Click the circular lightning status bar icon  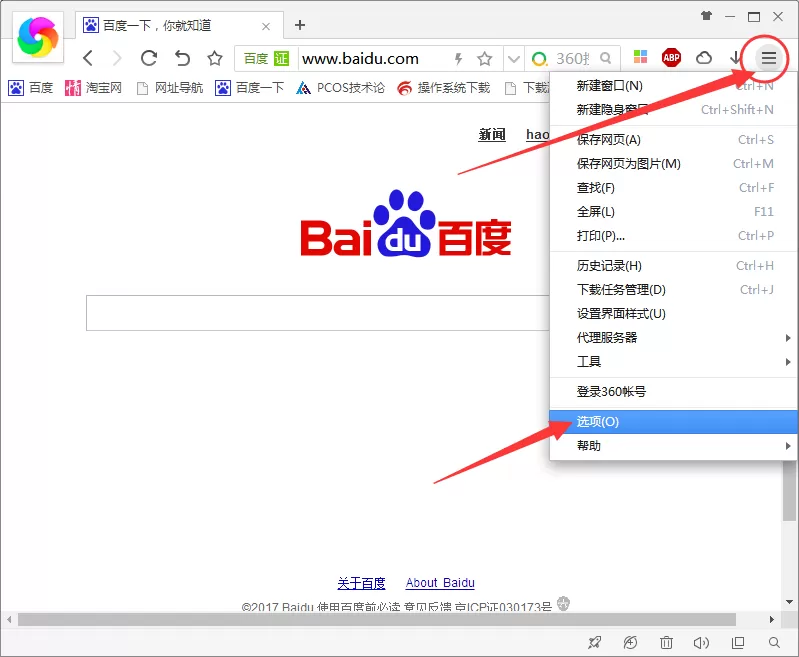click(630, 643)
